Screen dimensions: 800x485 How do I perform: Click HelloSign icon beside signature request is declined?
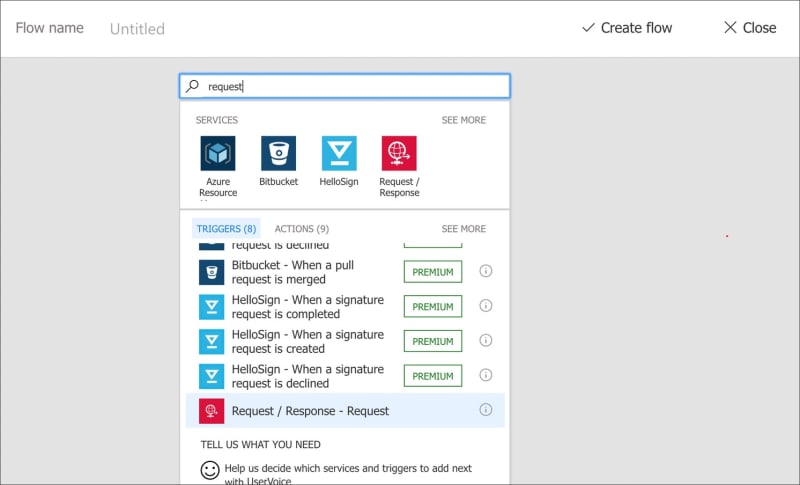pos(211,376)
